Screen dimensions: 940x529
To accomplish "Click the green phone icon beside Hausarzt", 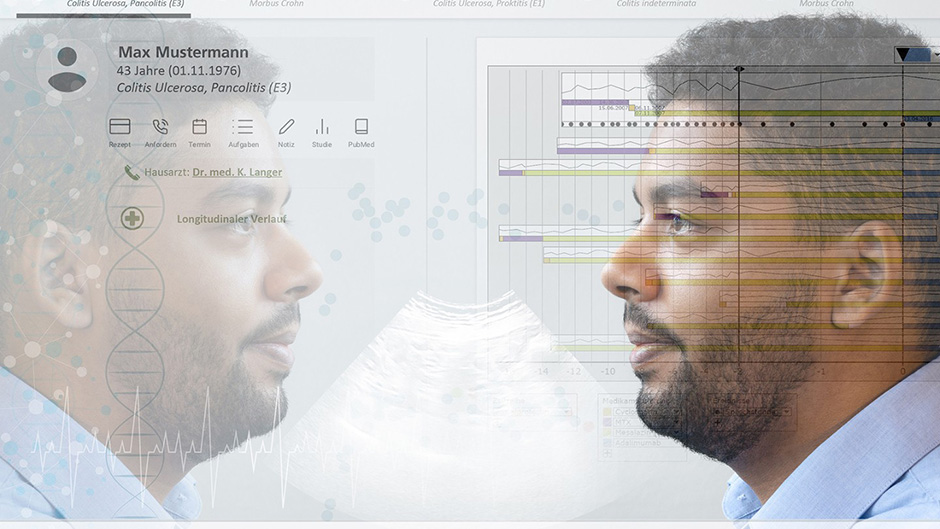I will (x=132, y=173).
